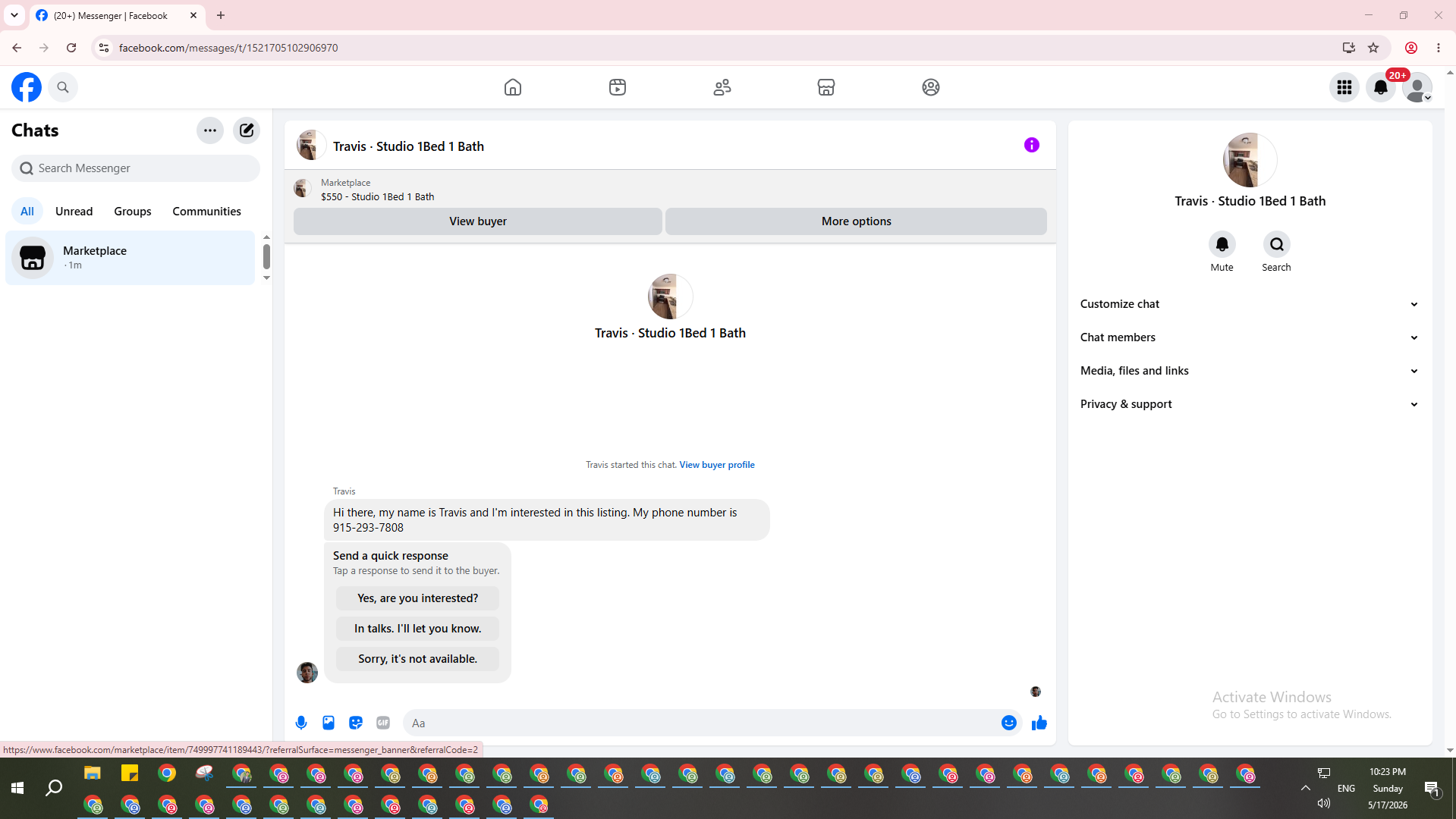Expand the Media, files and links section
Viewport: 1456px width, 819px height.
(x=1250, y=371)
